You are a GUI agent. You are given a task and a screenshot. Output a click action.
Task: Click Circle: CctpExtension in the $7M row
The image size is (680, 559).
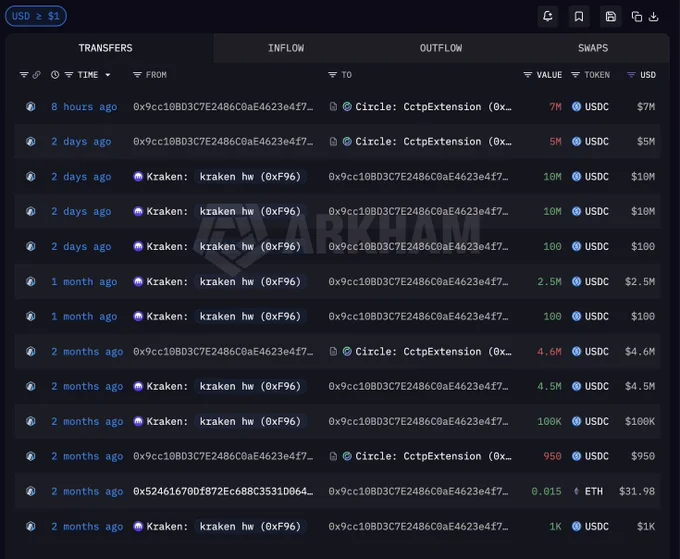click(433, 107)
